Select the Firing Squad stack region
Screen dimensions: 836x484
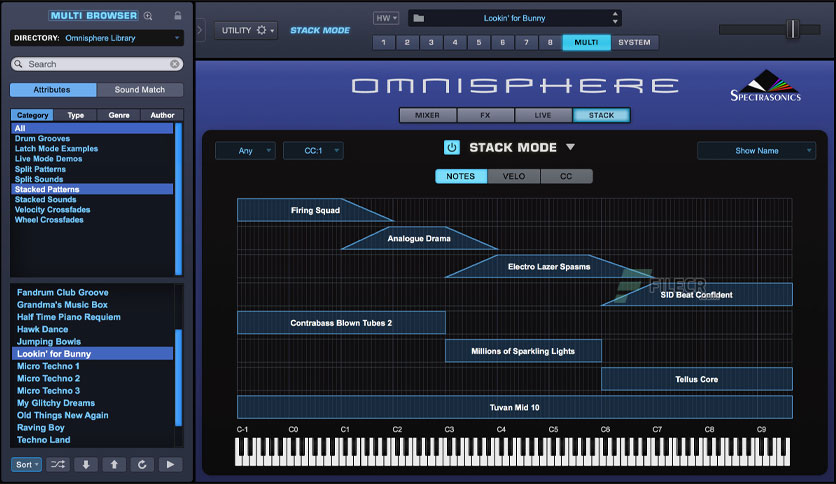coord(315,211)
